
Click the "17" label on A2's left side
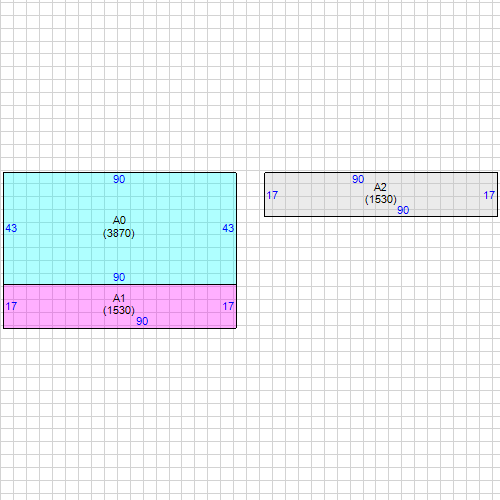[x=272, y=195]
